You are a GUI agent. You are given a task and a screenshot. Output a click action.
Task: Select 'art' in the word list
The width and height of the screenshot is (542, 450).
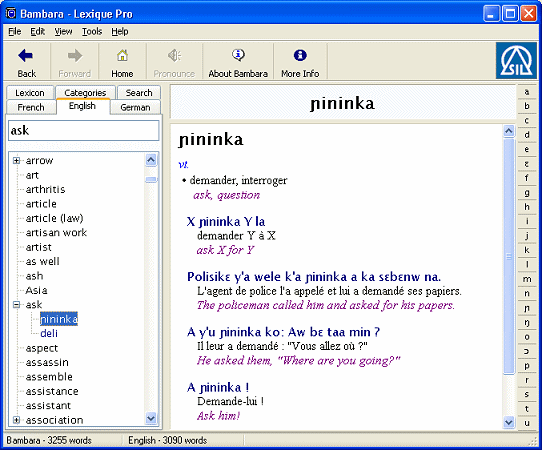point(32,175)
